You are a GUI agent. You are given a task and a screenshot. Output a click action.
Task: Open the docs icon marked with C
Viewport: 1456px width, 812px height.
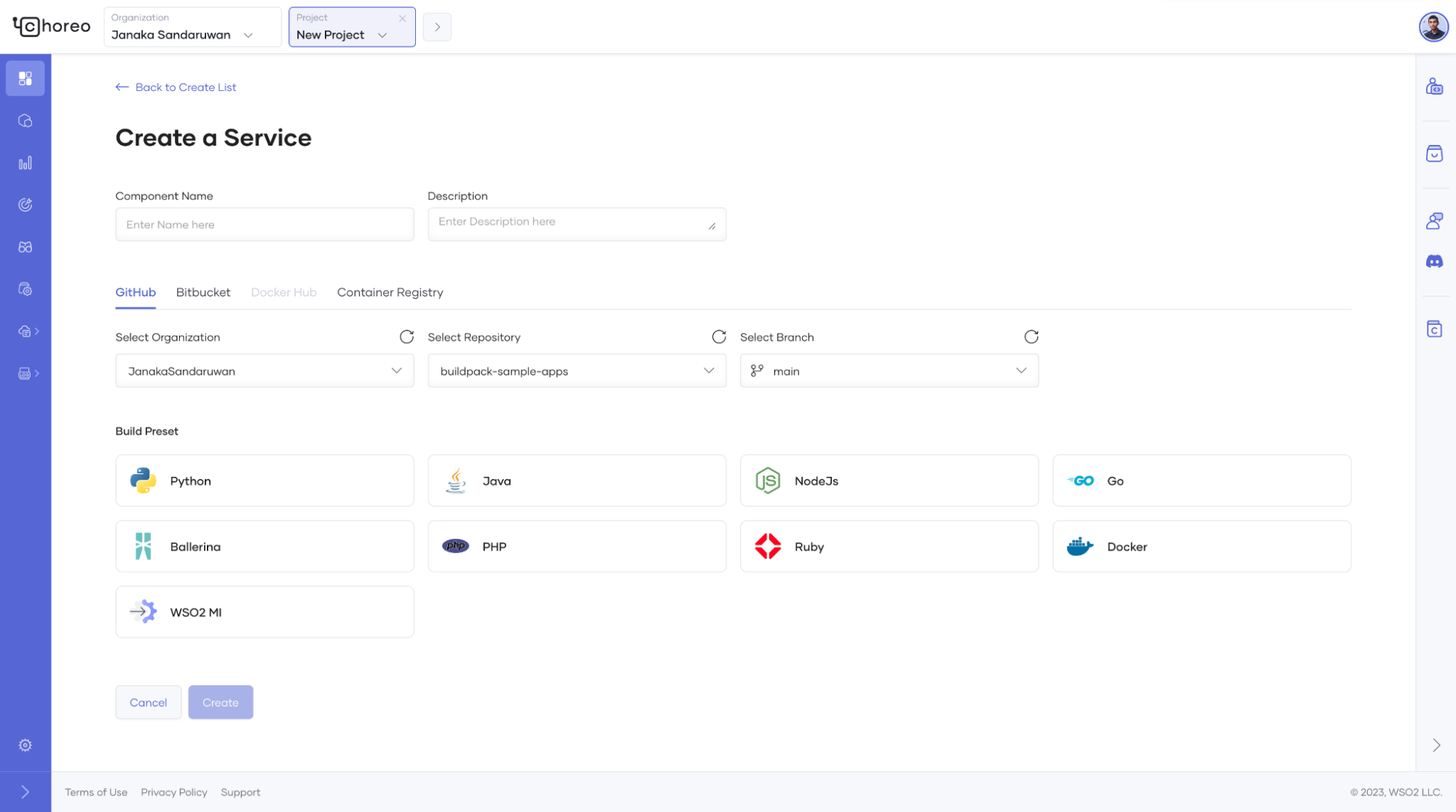click(x=1434, y=329)
